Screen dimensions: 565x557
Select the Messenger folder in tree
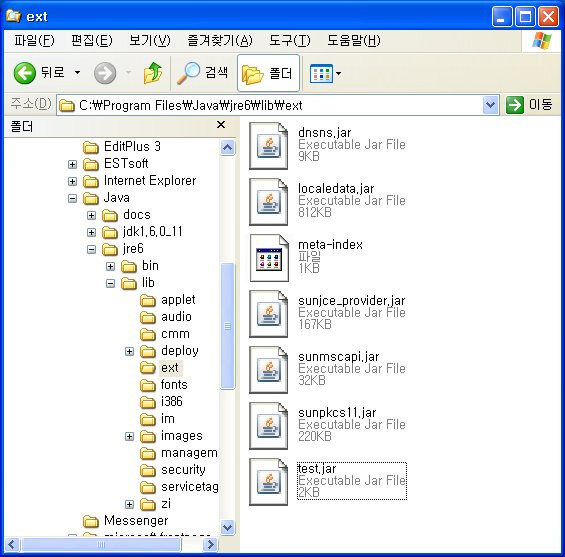125,521
